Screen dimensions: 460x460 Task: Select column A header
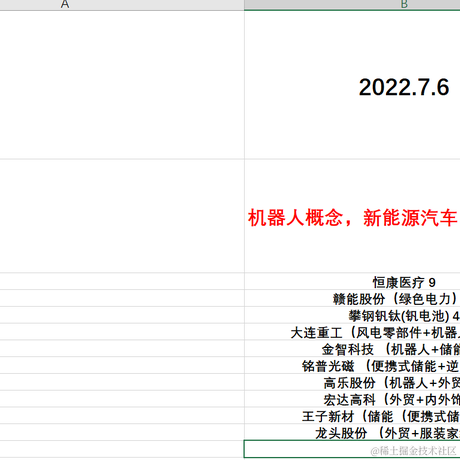tap(122, 5)
